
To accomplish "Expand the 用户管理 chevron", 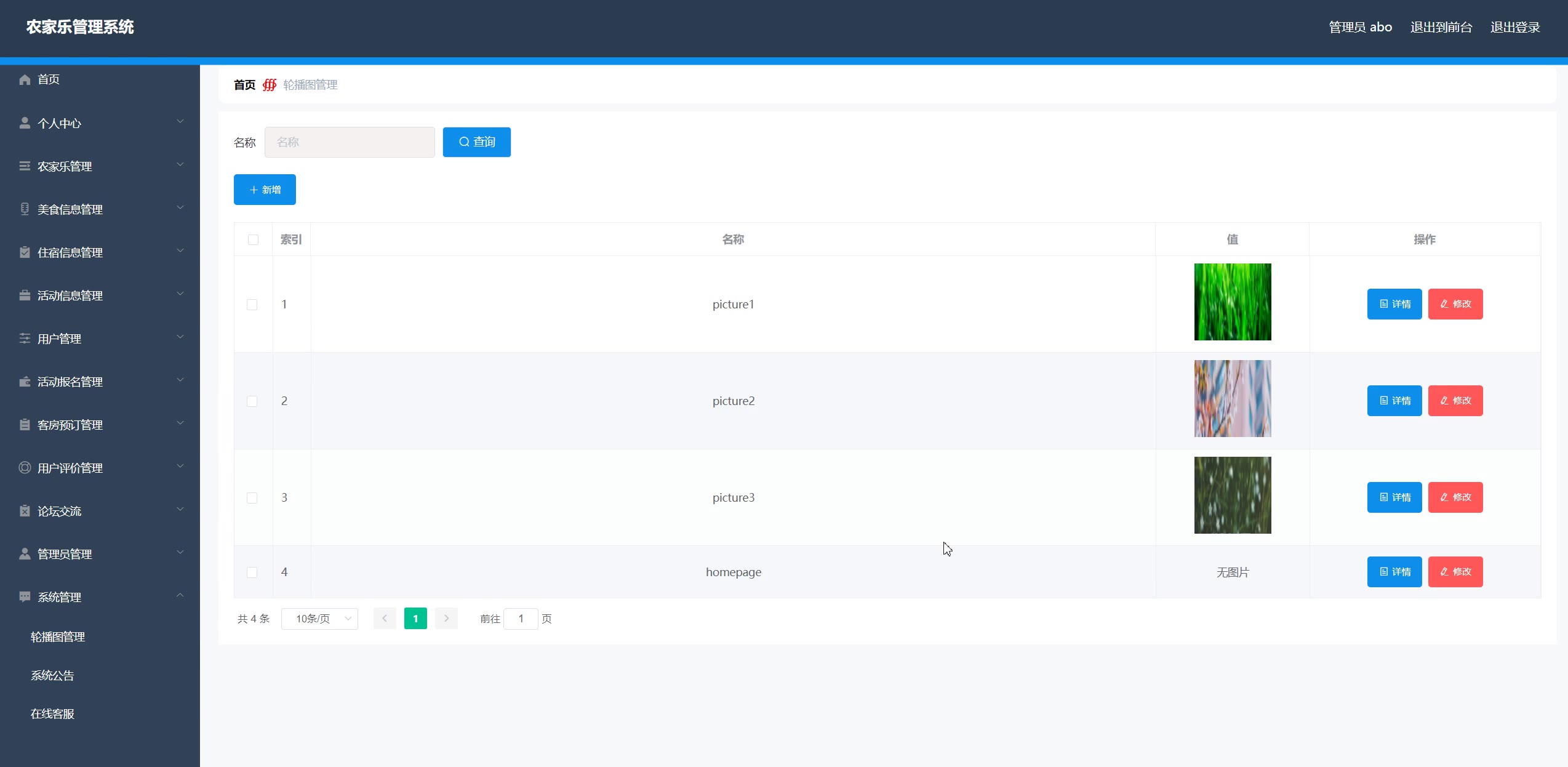I will pyautogui.click(x=180, y=337).
